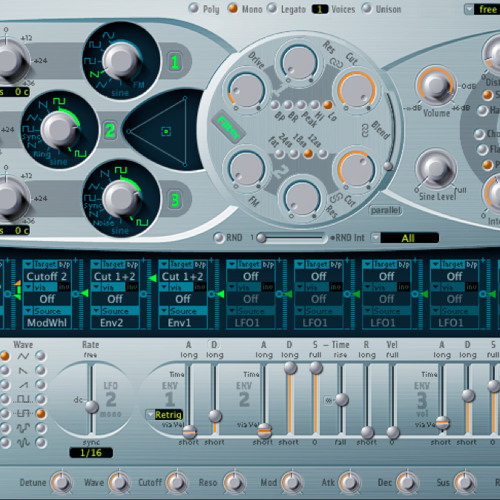Click the square handle in the oscillator mix triangle
Screen dimensions: 500x500
tap(166, 131)
